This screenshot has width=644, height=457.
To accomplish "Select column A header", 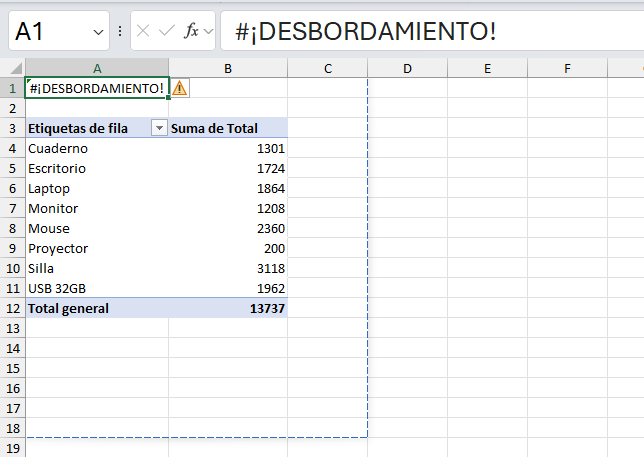I will tap(97, 68).
